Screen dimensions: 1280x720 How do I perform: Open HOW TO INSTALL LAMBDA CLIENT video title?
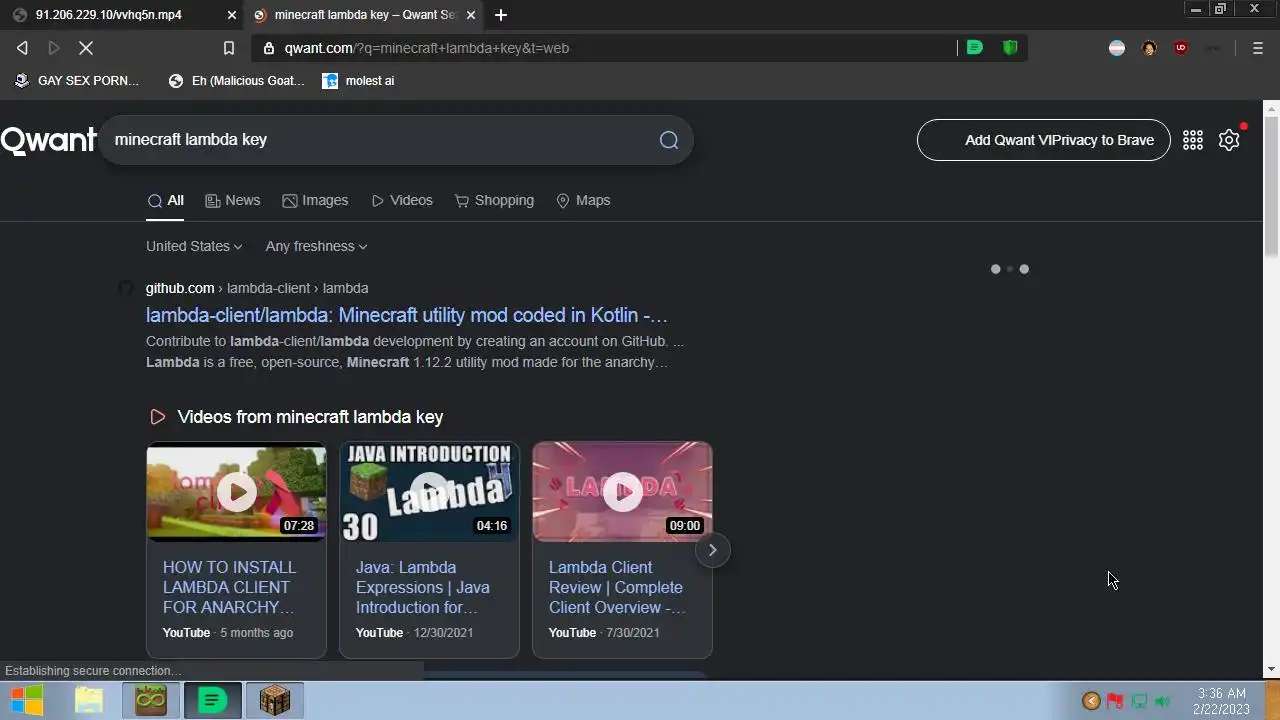click(x=230, y=587)
